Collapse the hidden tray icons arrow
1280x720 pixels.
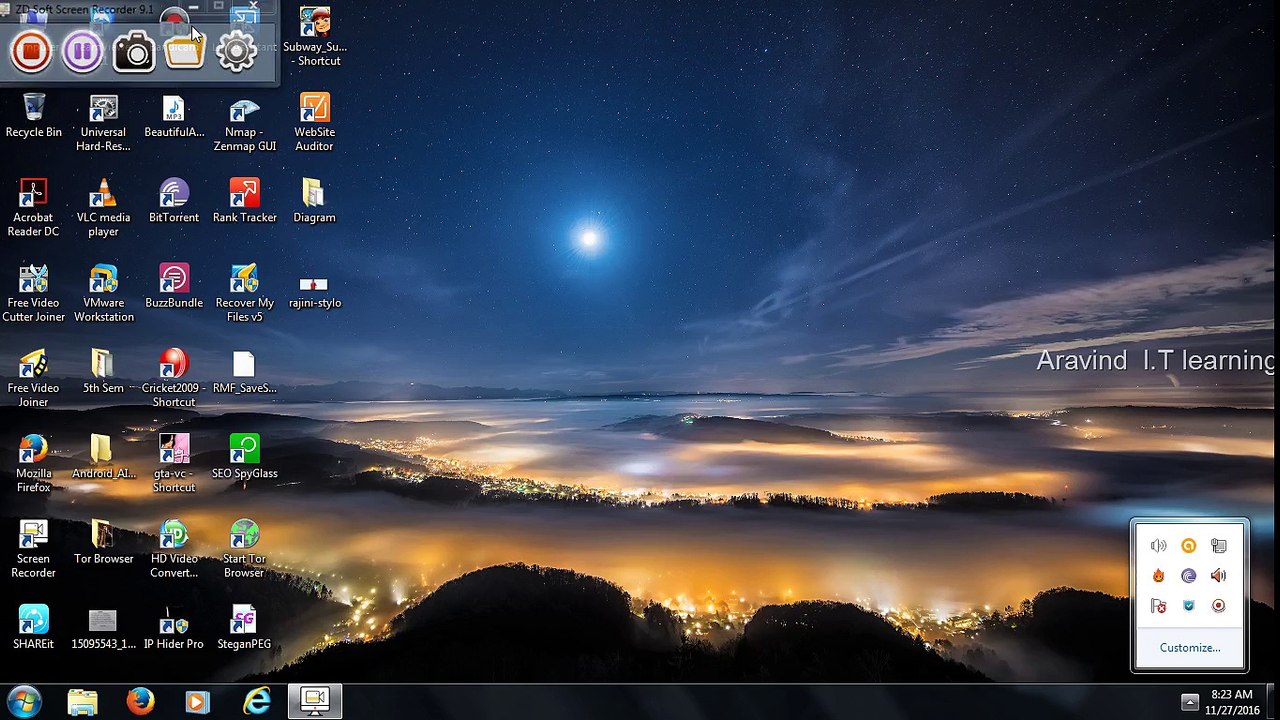1190,702
